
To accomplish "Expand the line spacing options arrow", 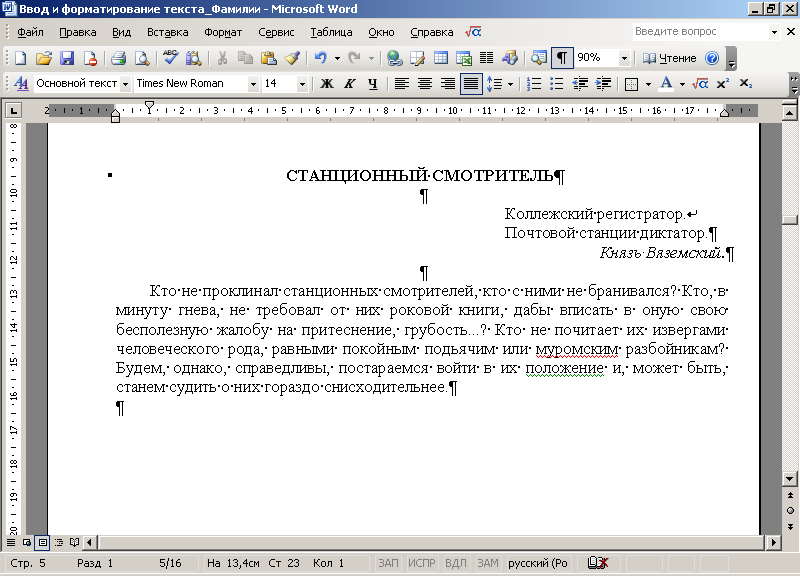I will 510,84.
